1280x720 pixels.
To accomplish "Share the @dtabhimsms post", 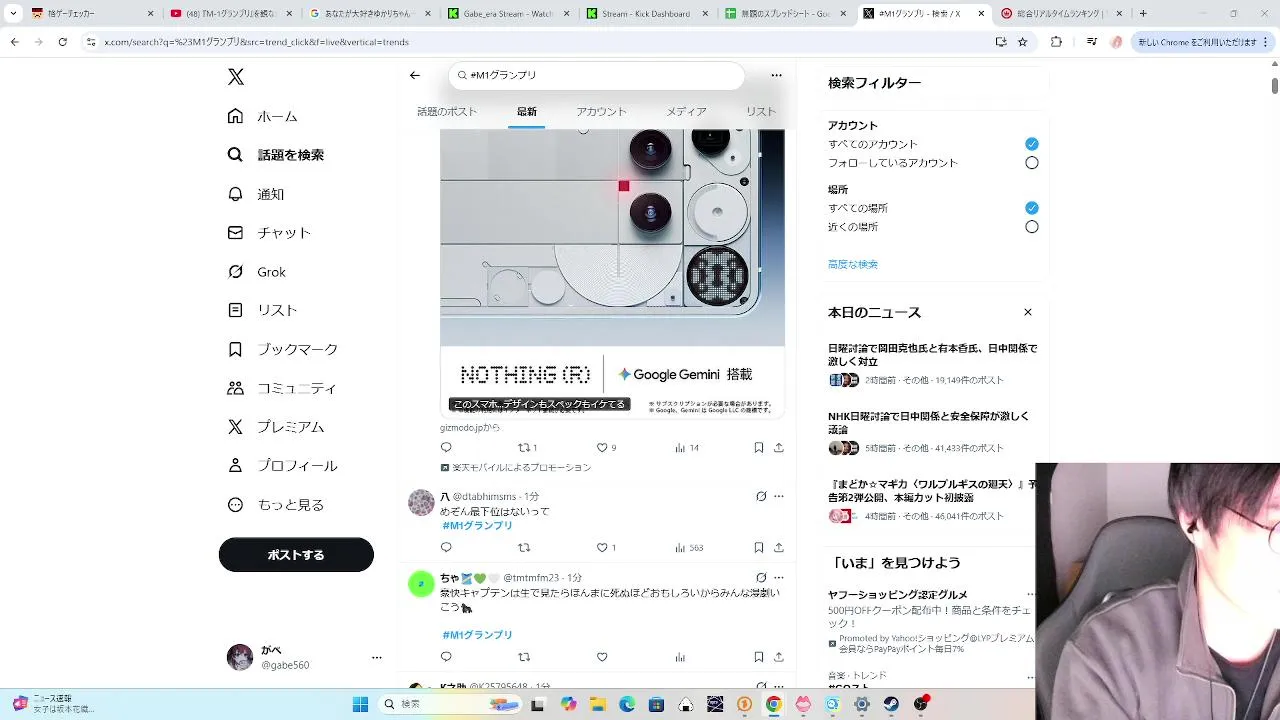I will 779,548.
